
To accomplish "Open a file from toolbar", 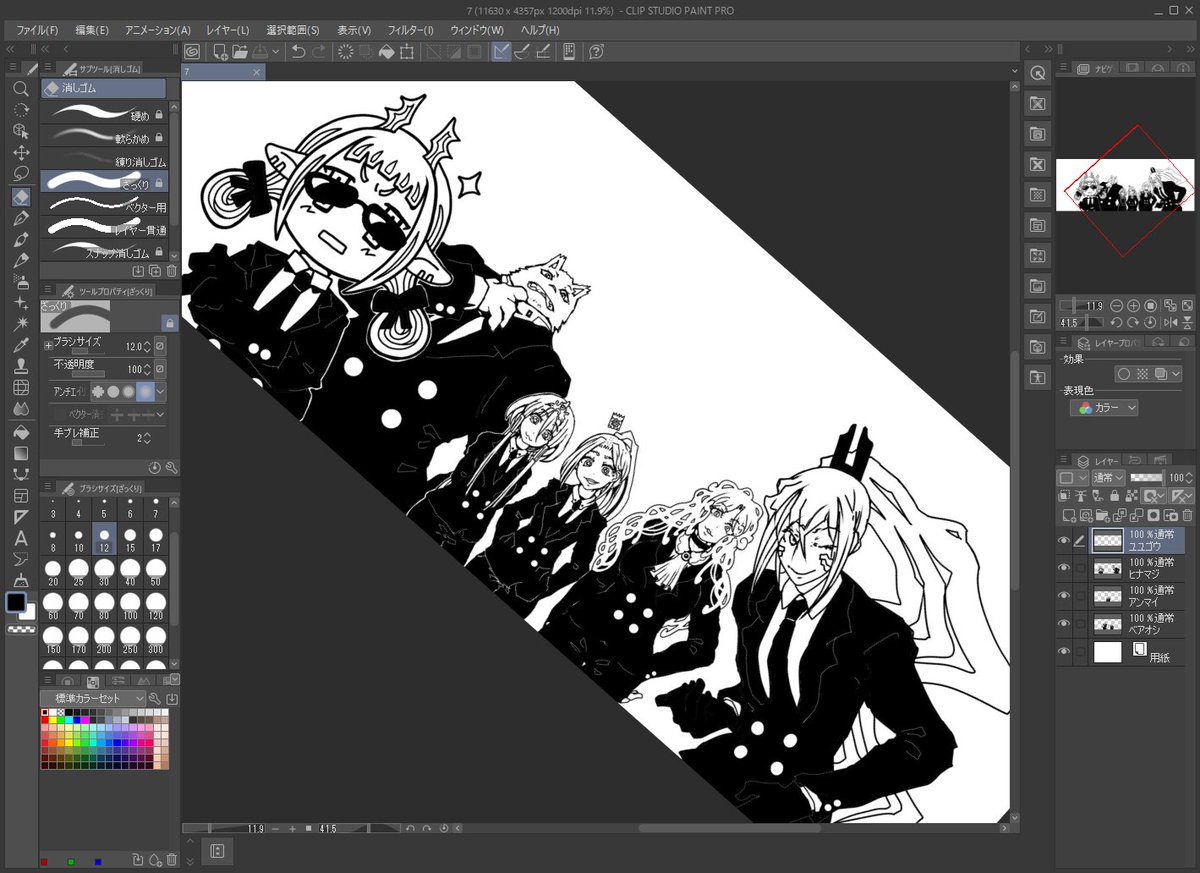I will 240,51.
